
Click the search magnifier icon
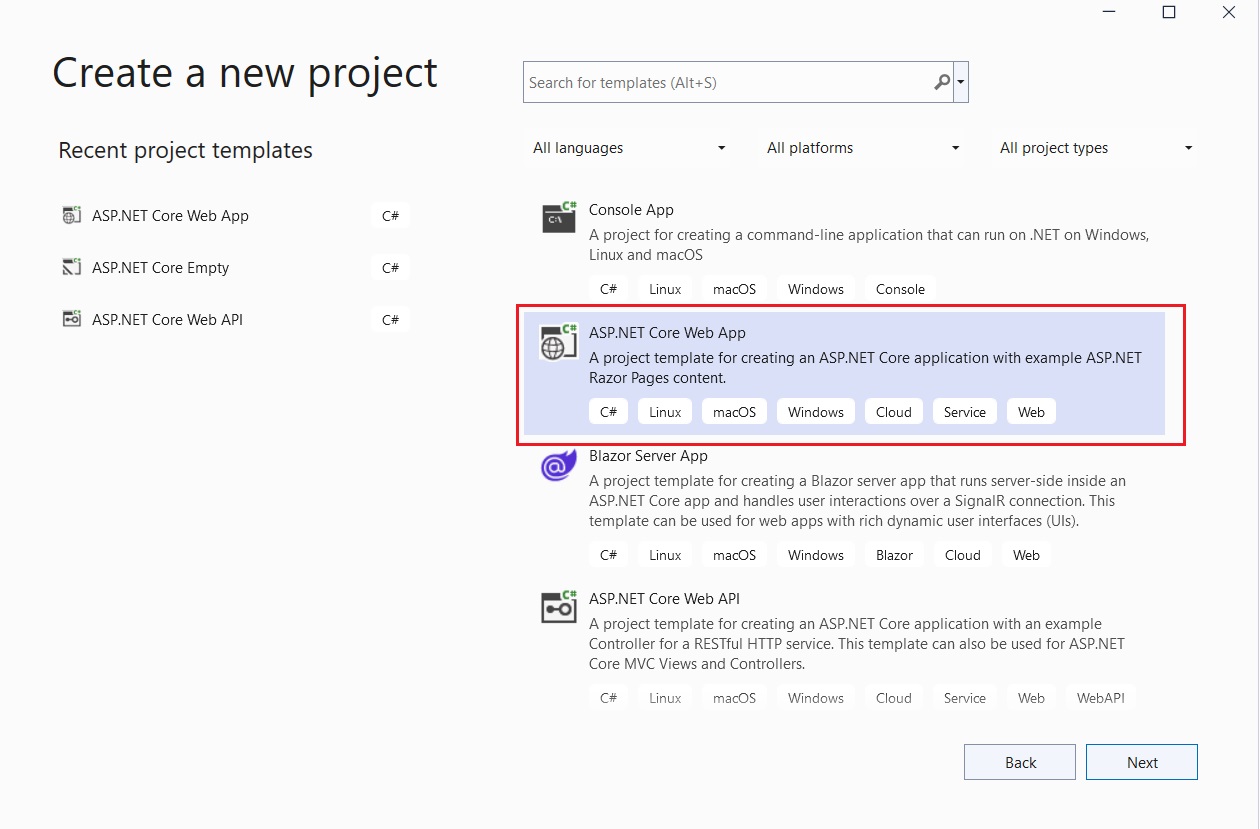(x=942, y=82)
